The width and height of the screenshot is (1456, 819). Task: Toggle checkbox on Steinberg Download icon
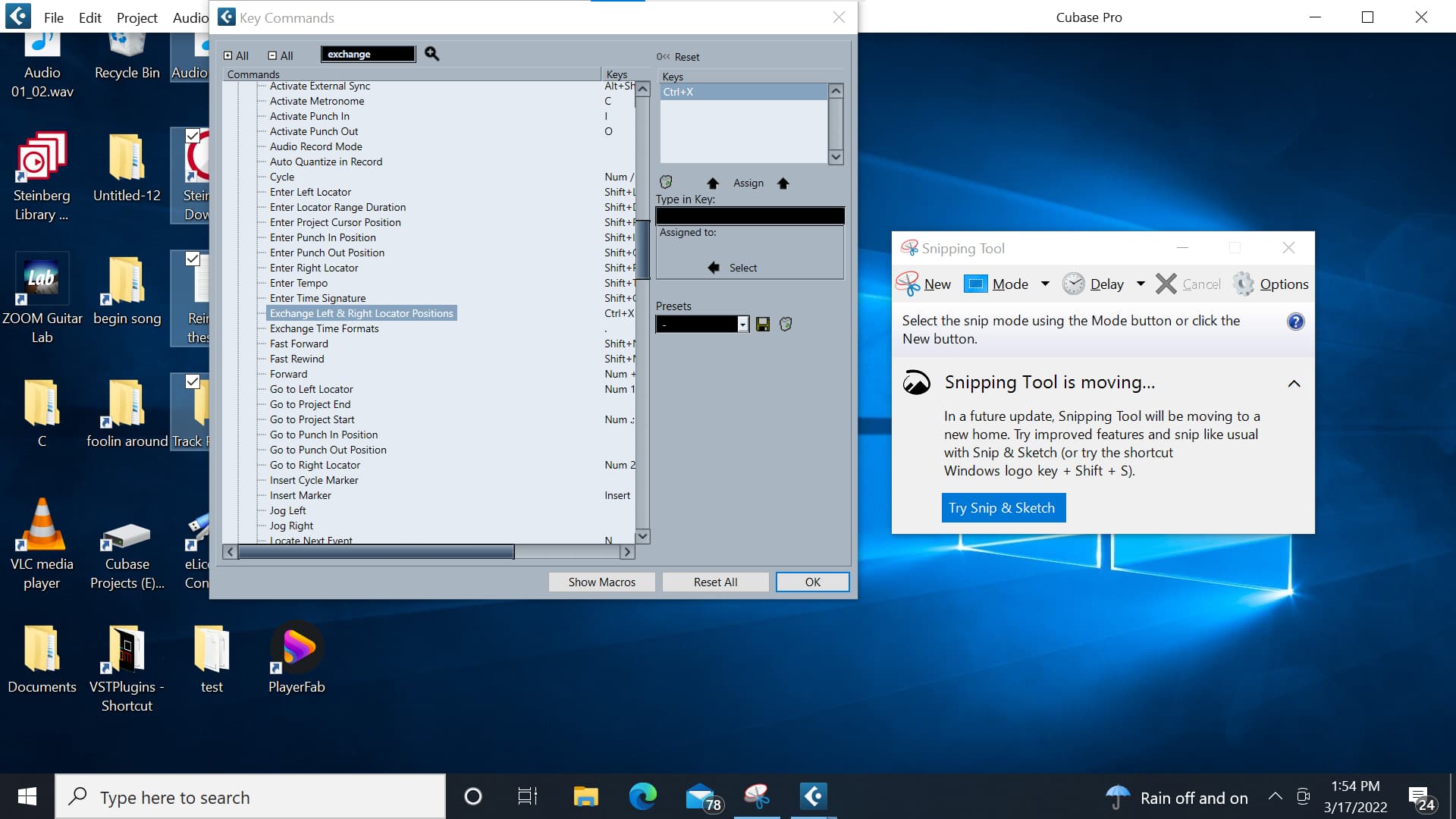click(193, 136)
